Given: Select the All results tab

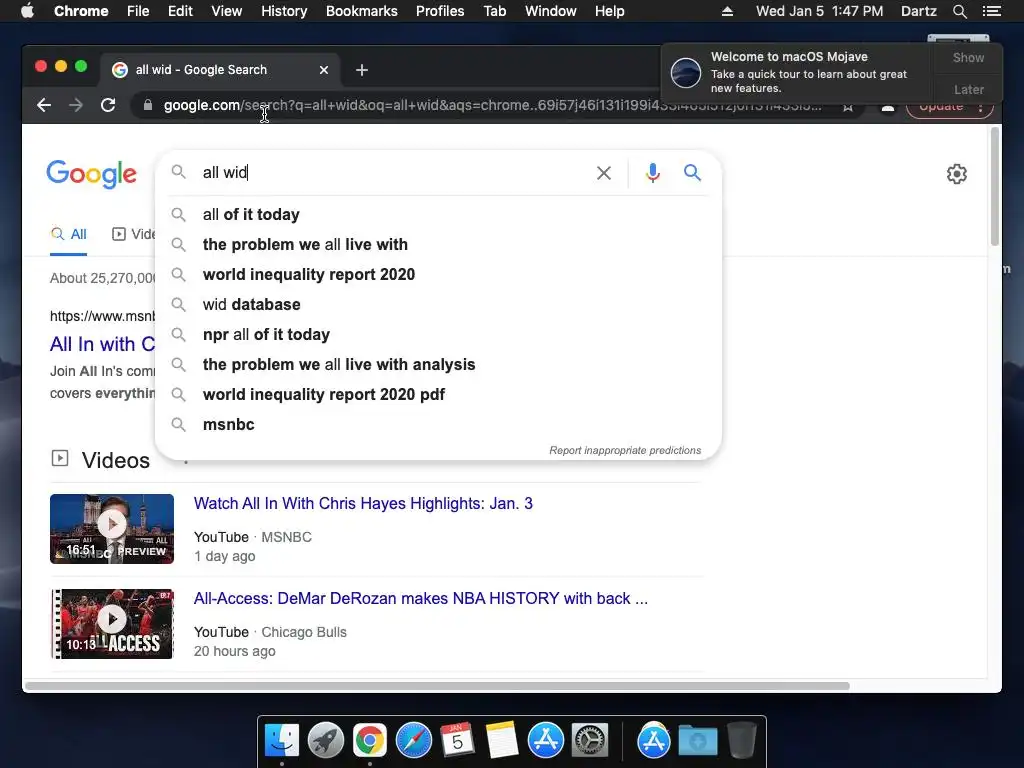Looking at the screenshot, I should [69, 234].
